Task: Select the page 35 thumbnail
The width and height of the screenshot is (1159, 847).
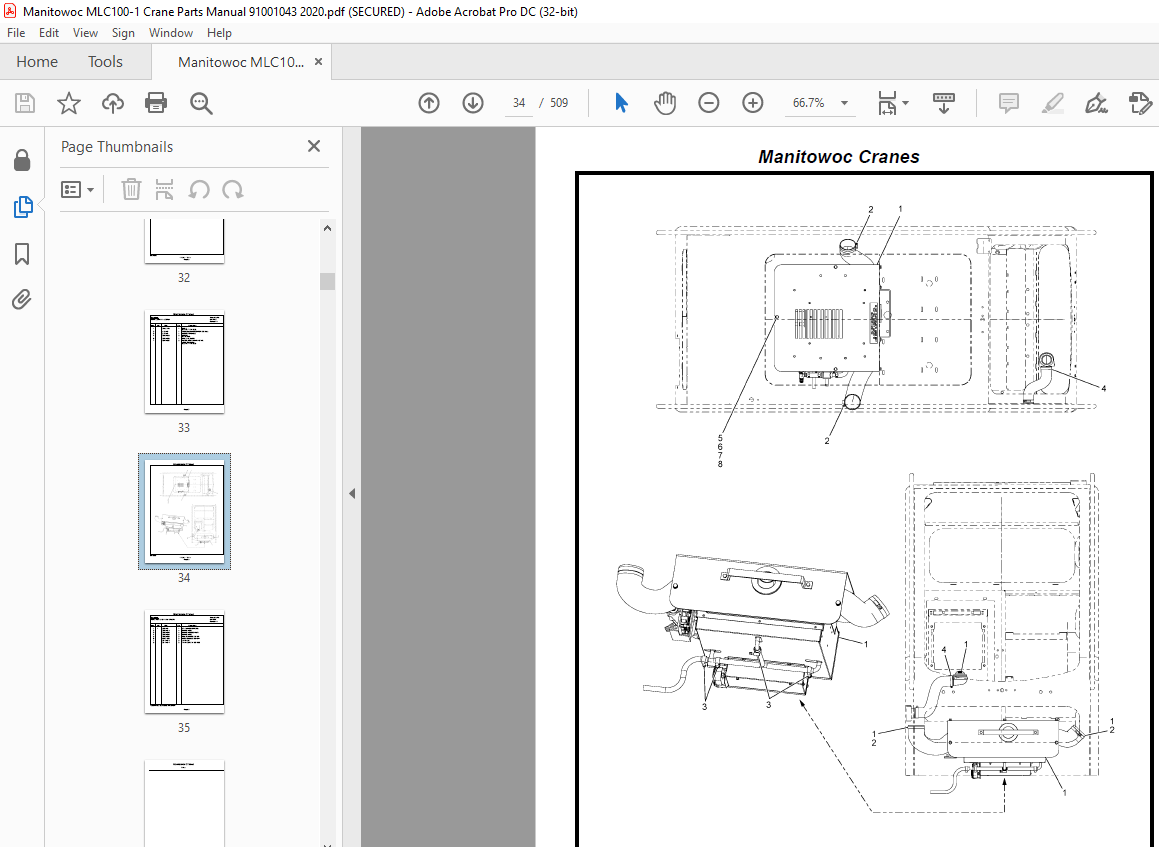Action: coord(184,661)
